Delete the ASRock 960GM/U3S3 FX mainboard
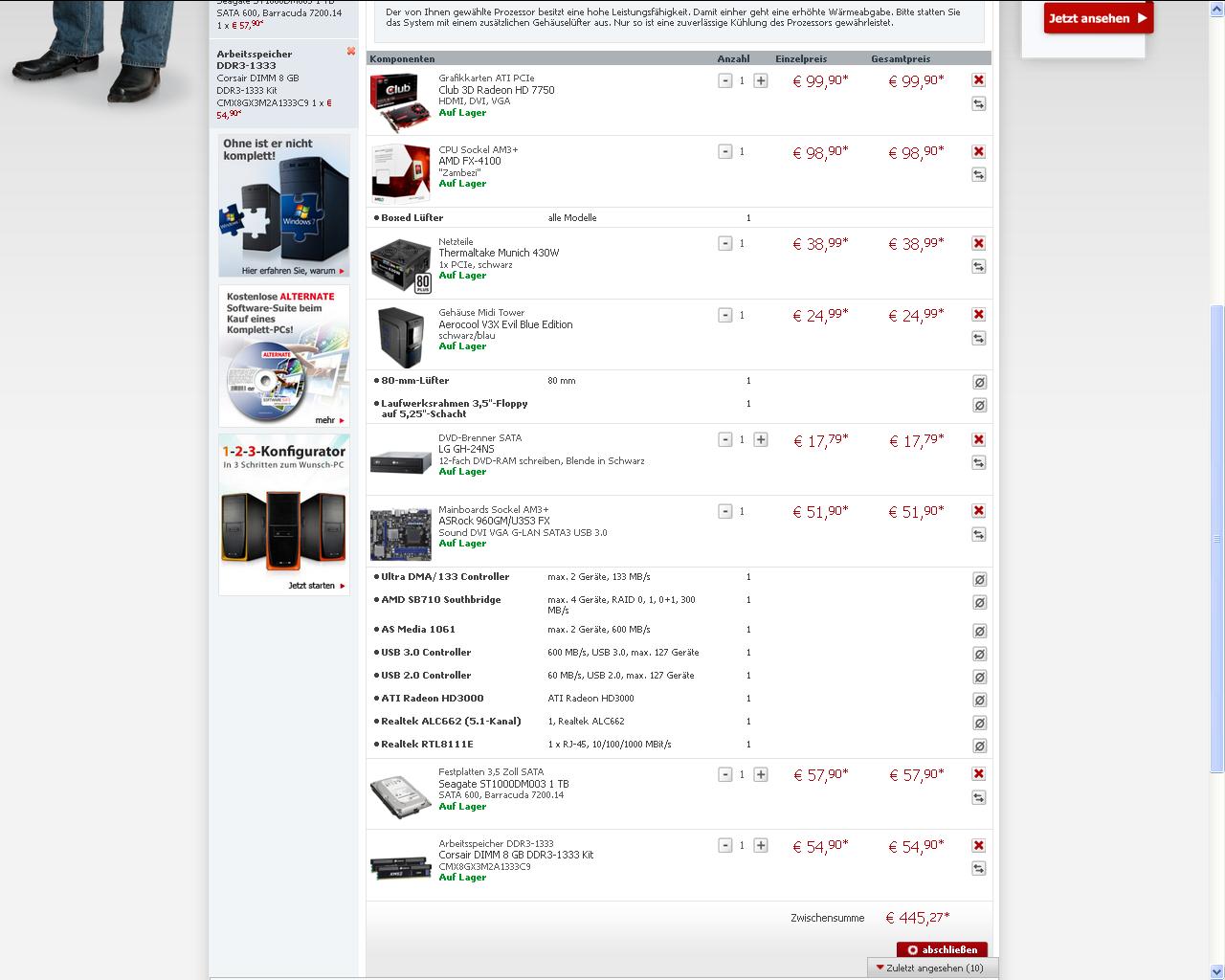The width and height of the screenshot is (1225, 980). [x=978, y=511]
